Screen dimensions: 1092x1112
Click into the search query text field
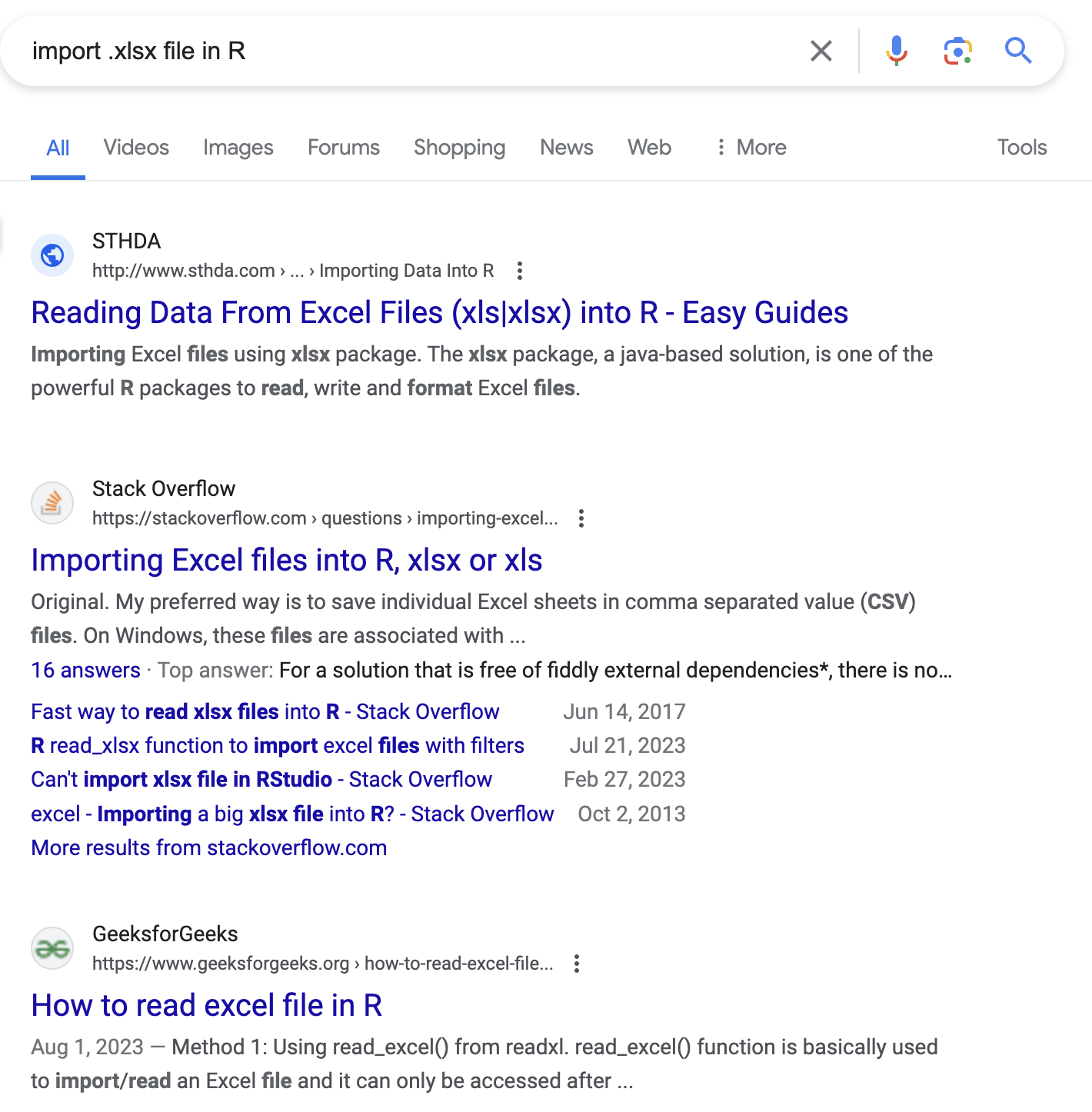click(385, 51)
